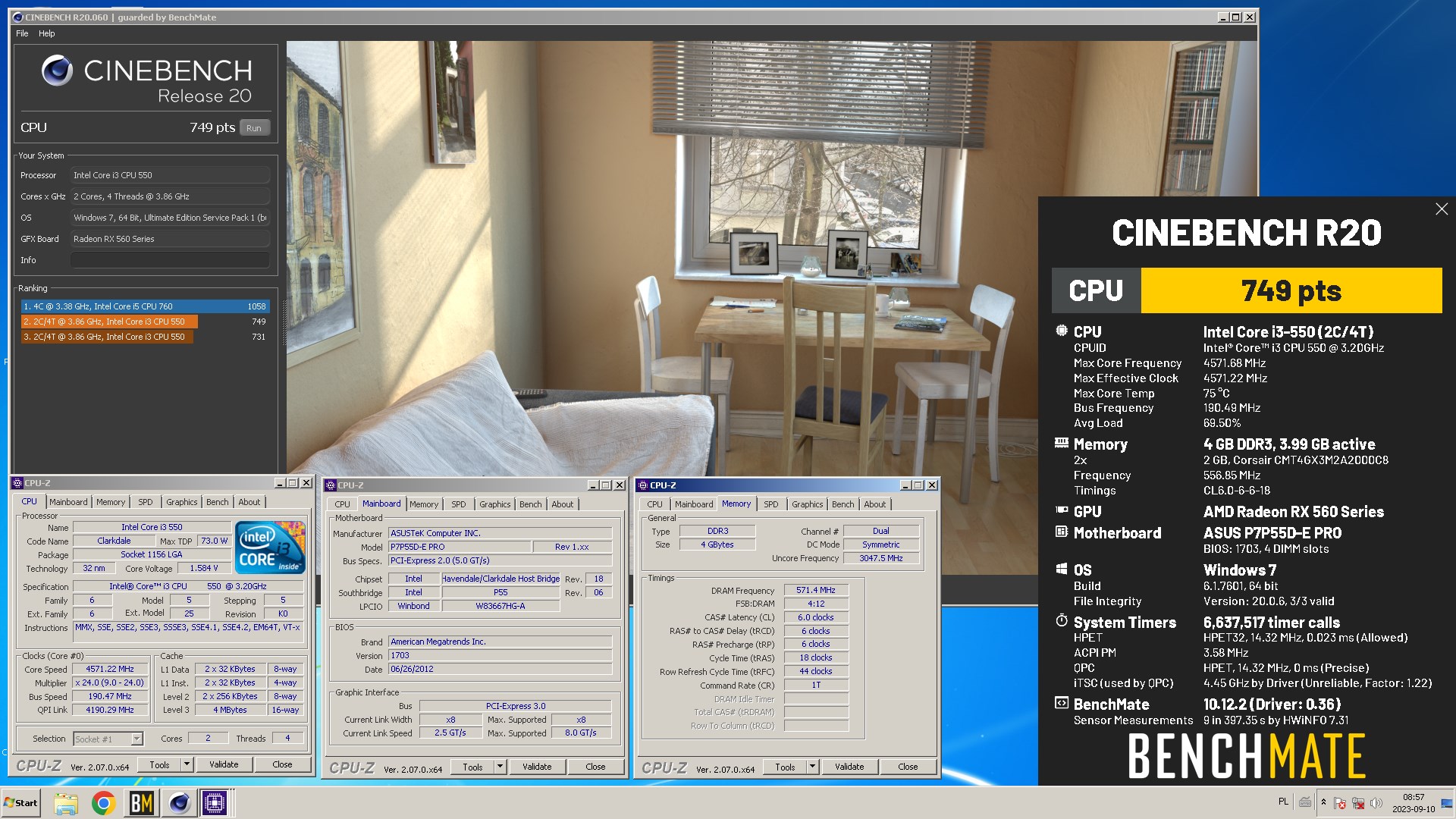The height and width of the screenshot is (819, 1456).
Task: Click BIOS date field 06/26/2012
Action: (500, 669)
